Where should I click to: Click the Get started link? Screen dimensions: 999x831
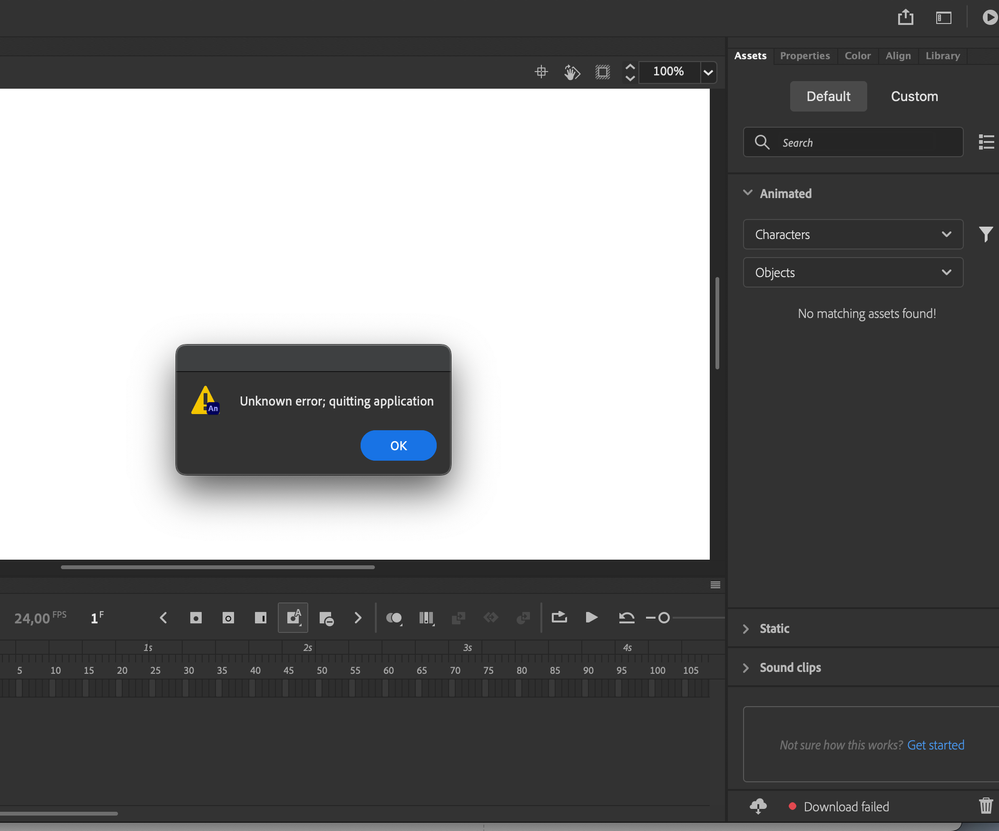(x=935, y=745)
